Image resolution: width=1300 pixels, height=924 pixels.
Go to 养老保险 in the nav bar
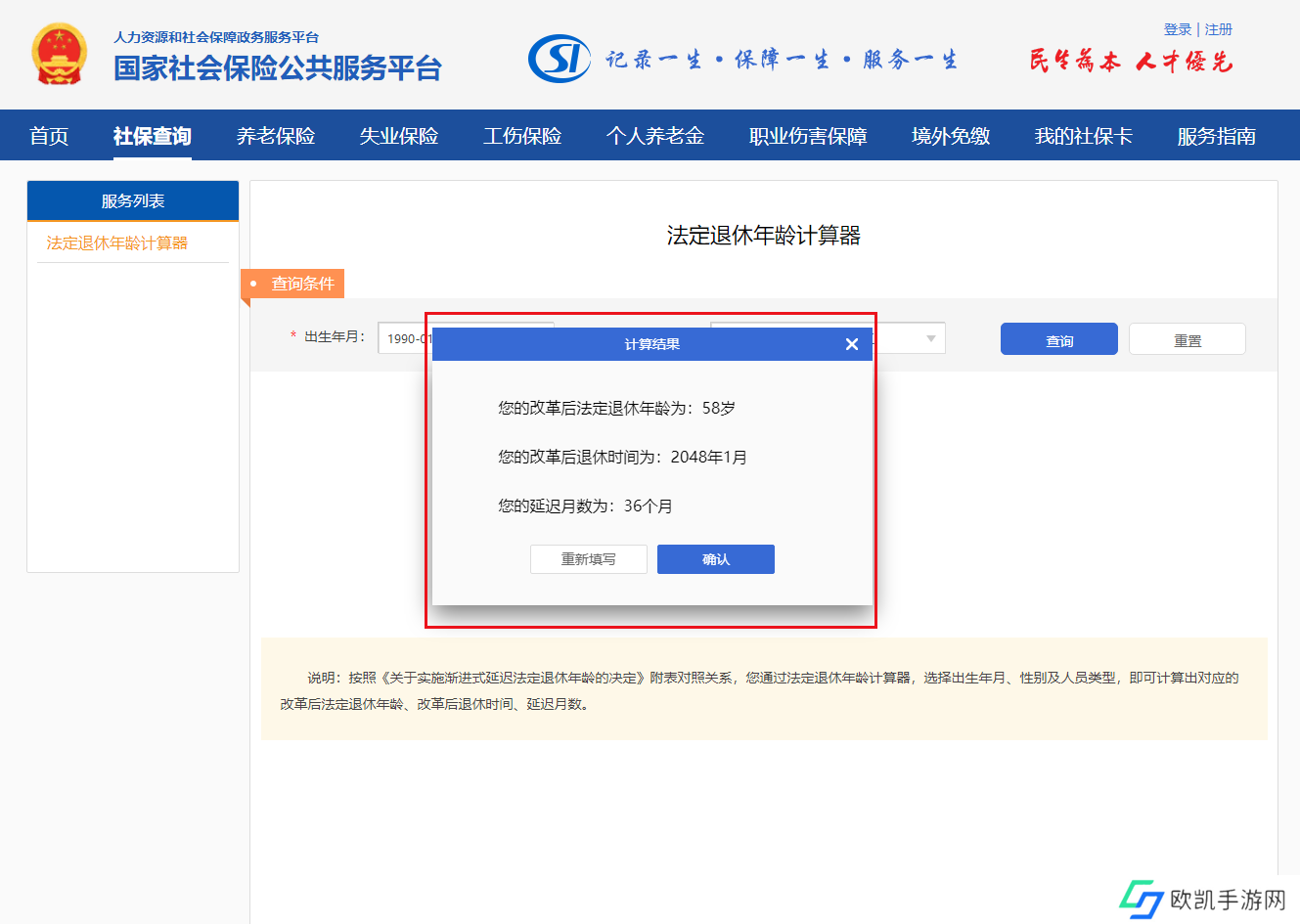click(x=275, y=136)
